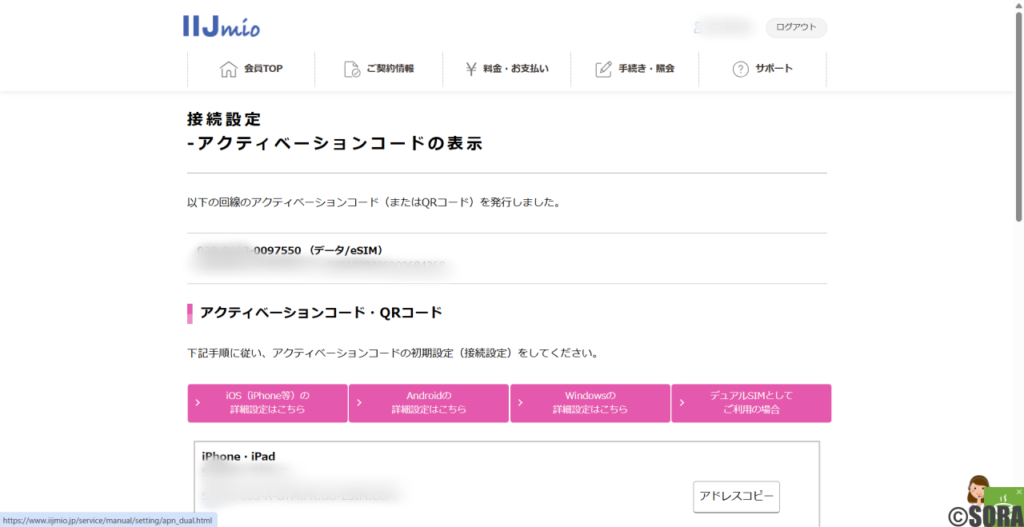Click the iPhone・iPad heading
1024x527 pixels.
tap(238, 456)
